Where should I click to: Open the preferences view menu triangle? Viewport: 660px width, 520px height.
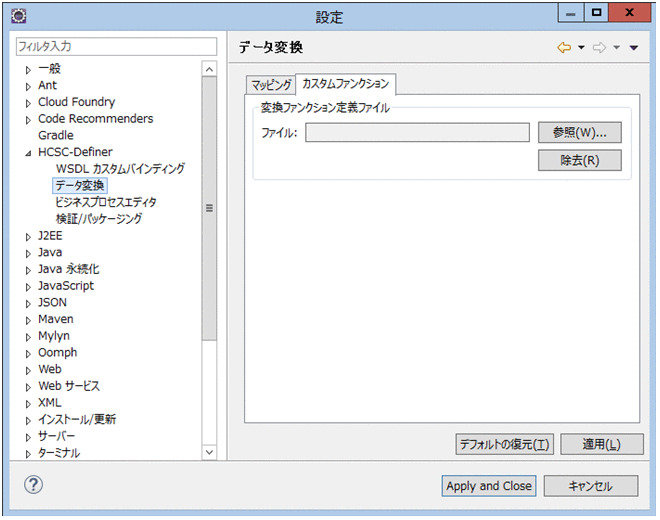pyautogui.click(x=634, y=48)
